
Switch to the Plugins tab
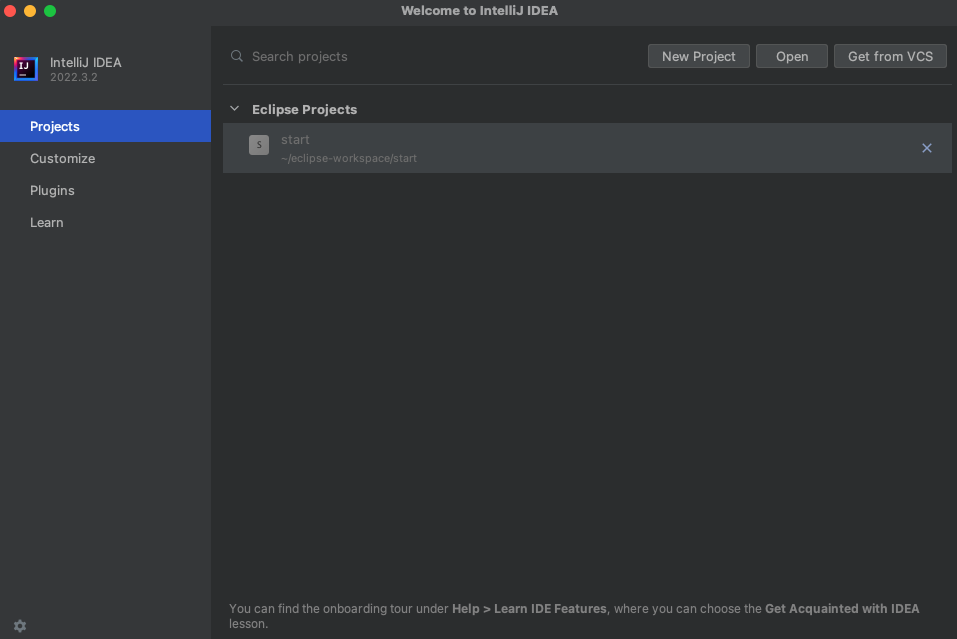pyautogui.click(x=106, y=190)
